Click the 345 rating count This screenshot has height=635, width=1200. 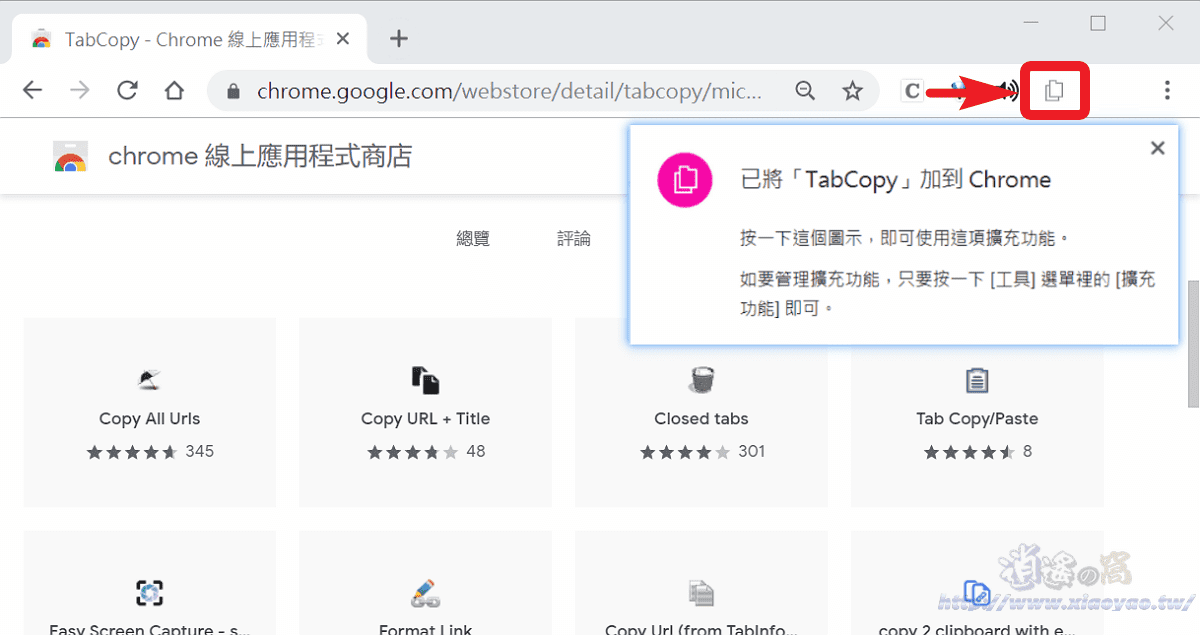200,451
